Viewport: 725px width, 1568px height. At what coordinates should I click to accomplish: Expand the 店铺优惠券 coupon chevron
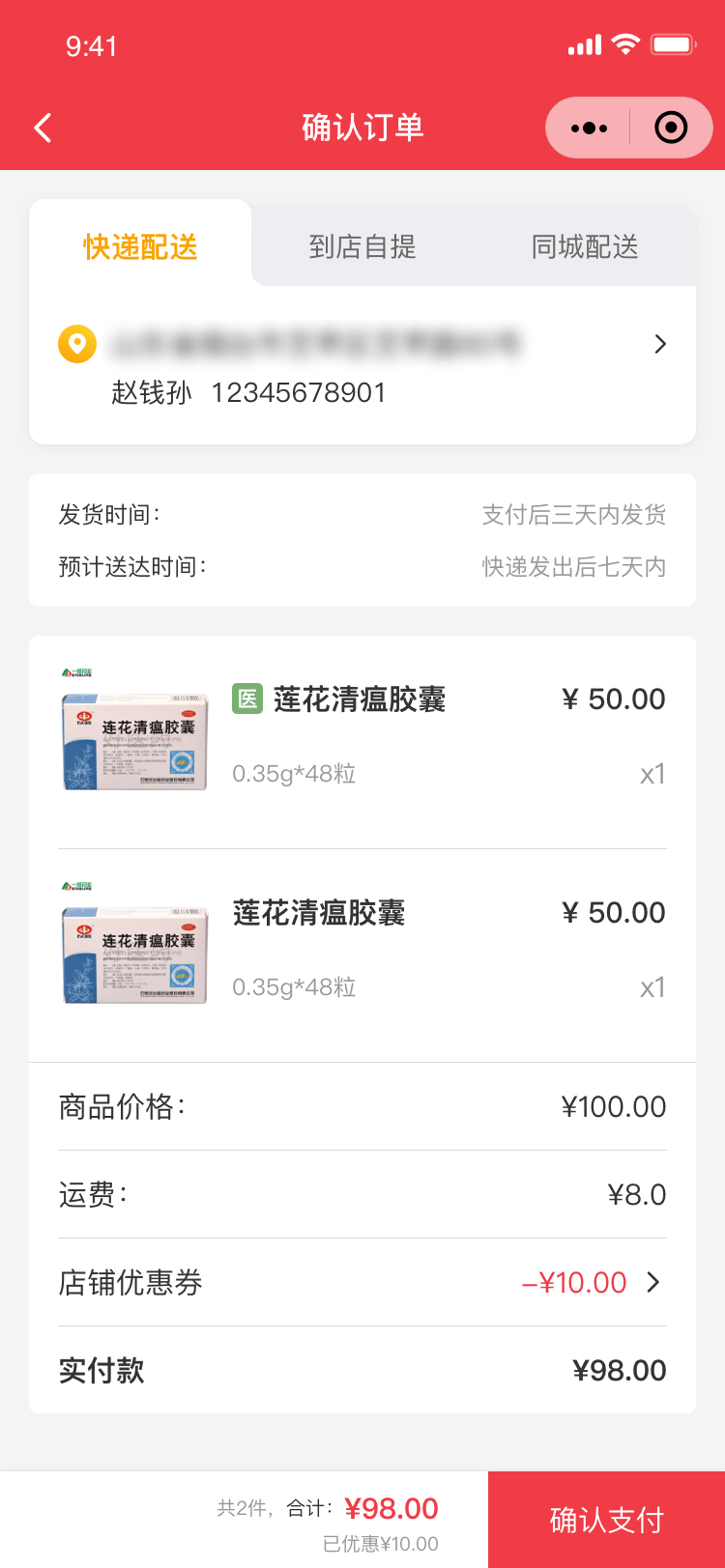(x=654, y=1282)
